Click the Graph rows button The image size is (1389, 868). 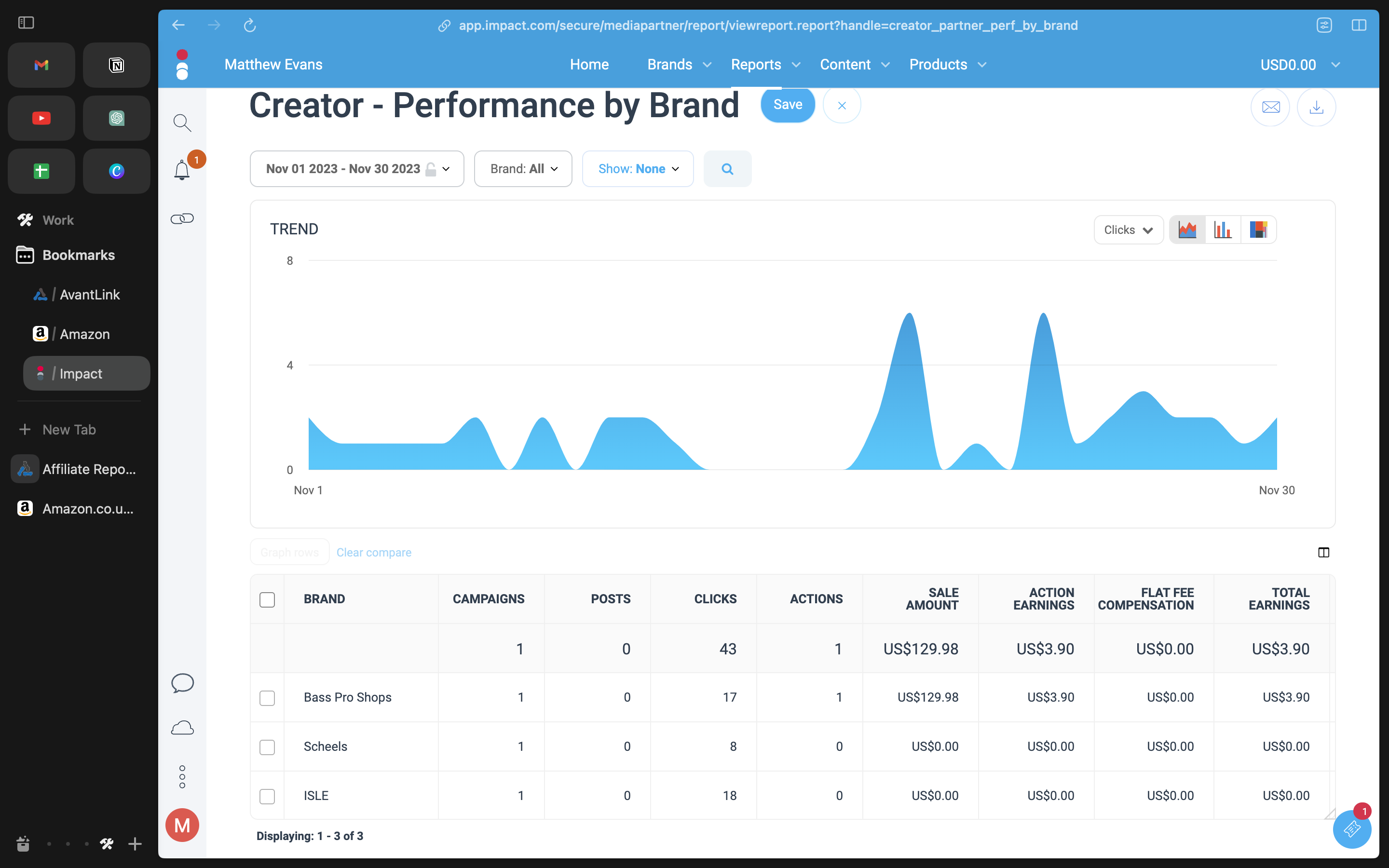pos(289,552)
